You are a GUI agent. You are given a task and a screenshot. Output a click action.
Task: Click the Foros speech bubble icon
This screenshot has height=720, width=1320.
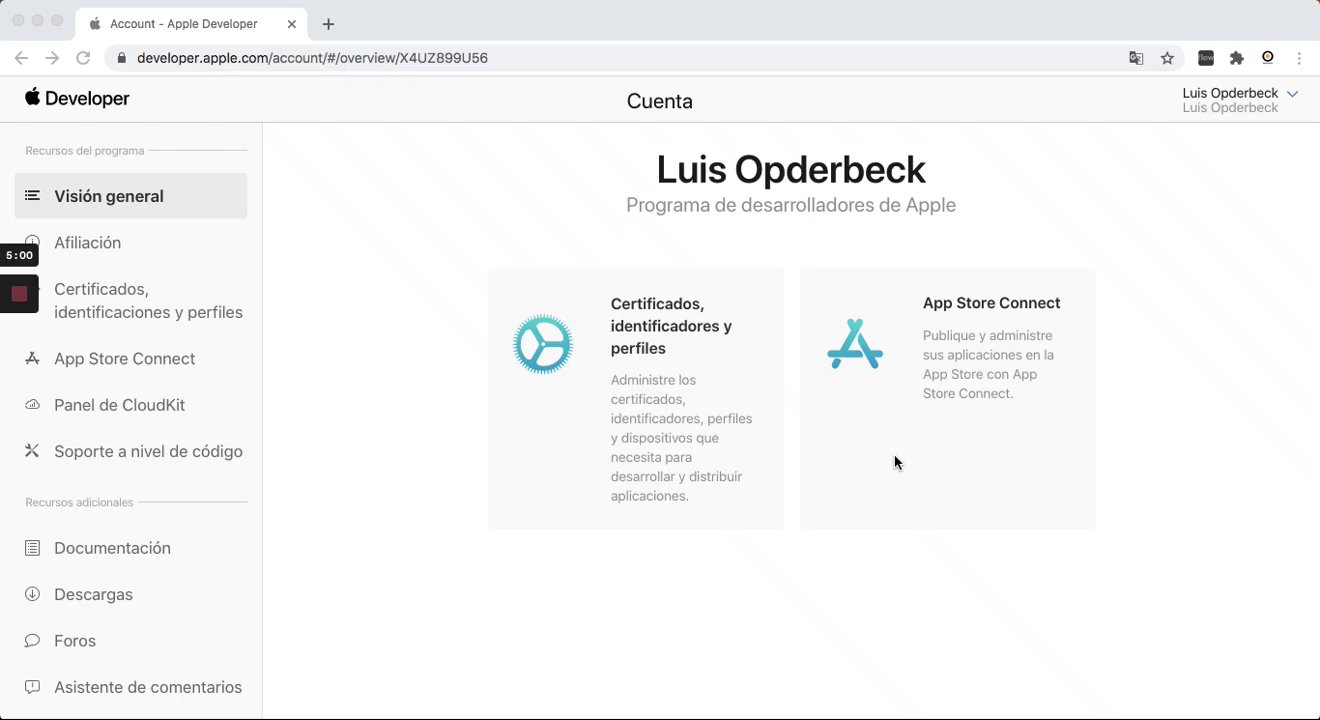tap(32, 640)
